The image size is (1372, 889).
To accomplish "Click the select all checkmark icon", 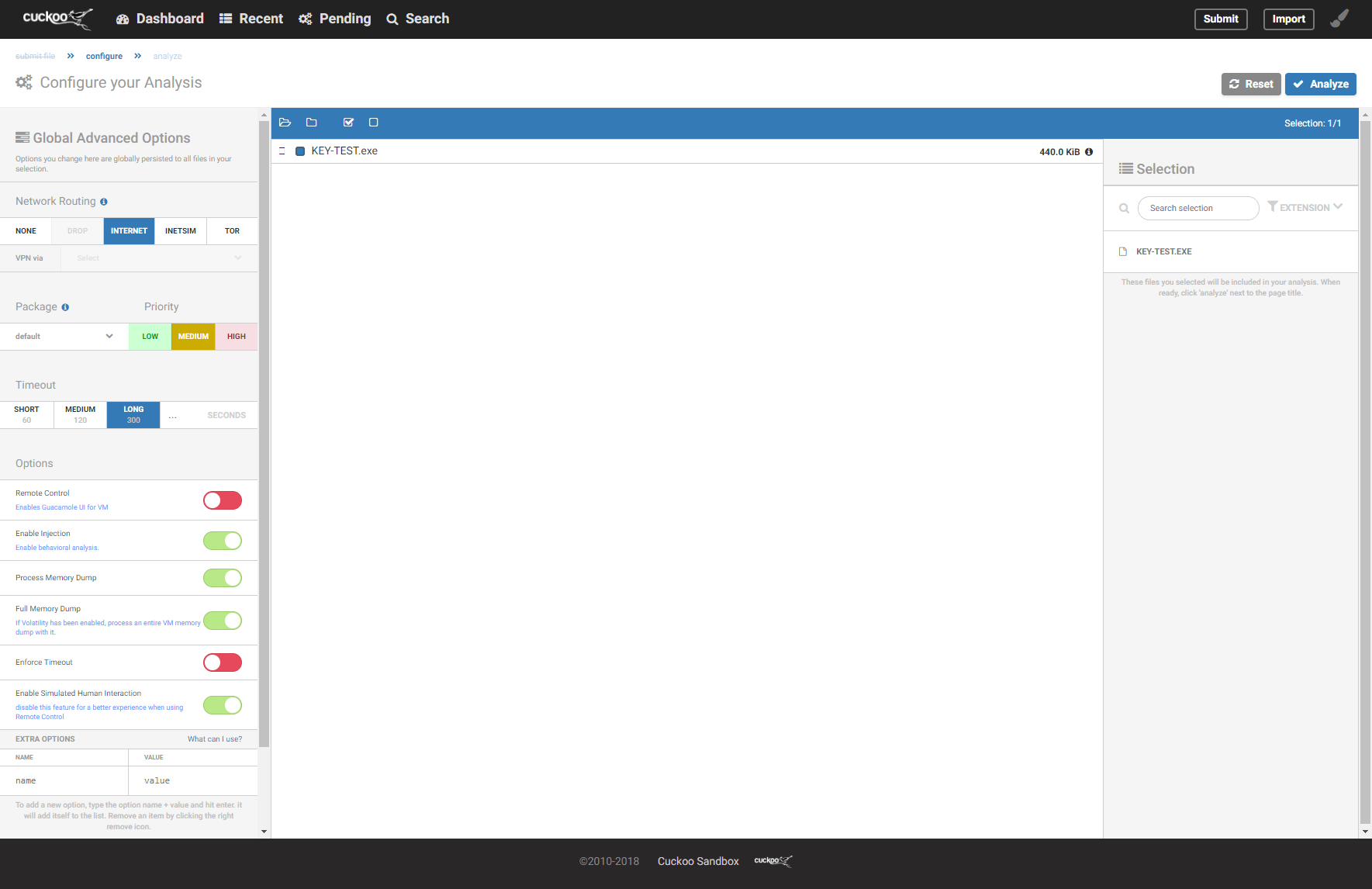I will 348,123.
